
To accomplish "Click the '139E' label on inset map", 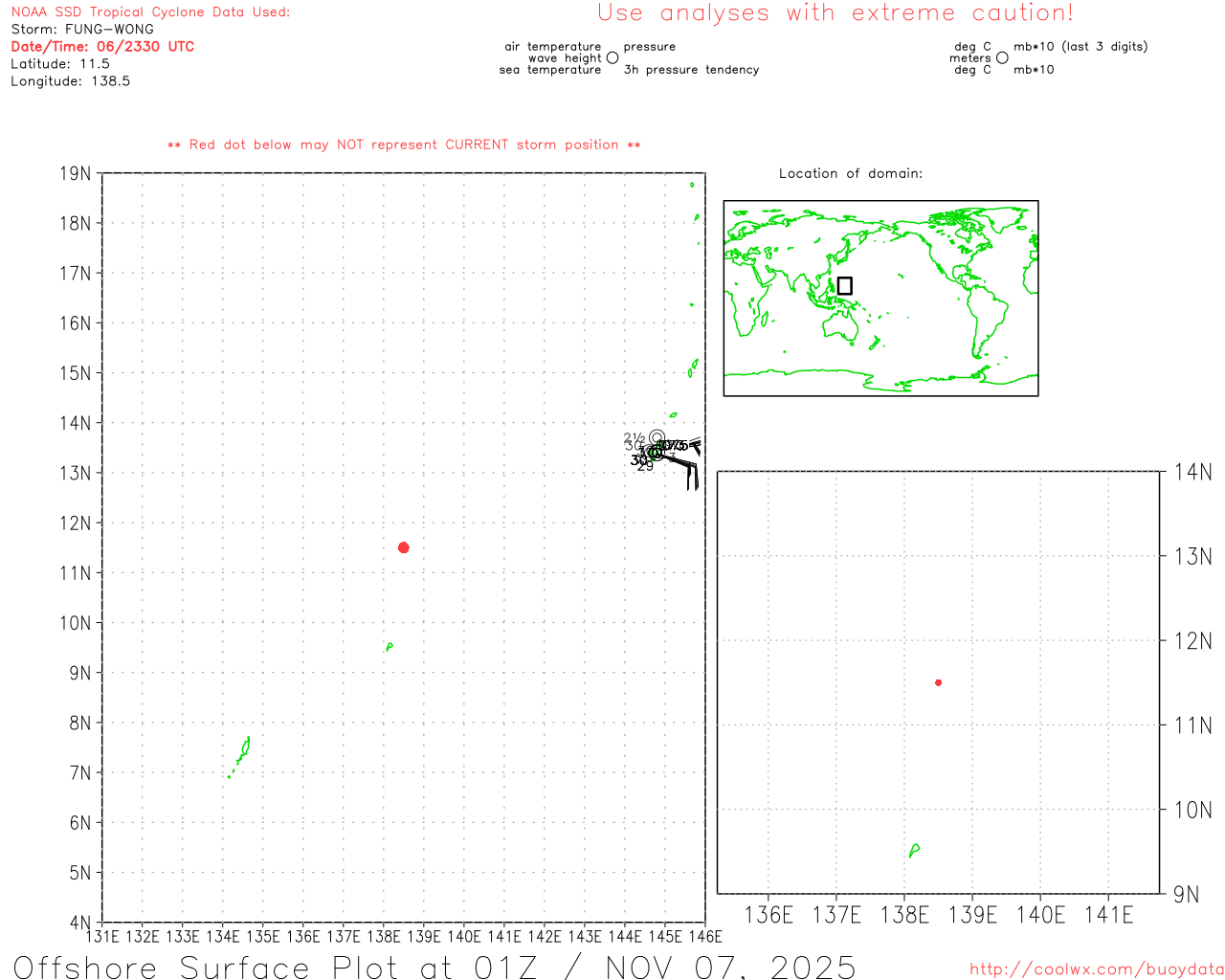I will [972, 915].
